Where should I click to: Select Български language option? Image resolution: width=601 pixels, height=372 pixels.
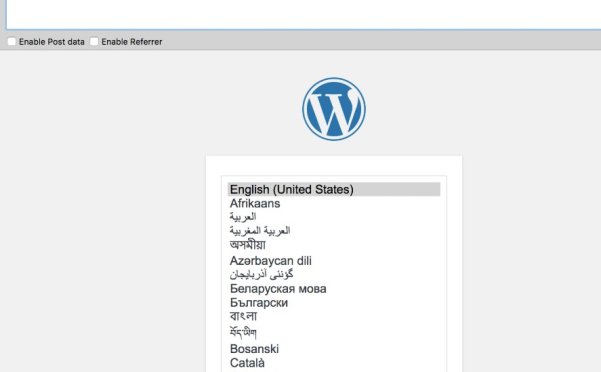[x=334, y=303]
